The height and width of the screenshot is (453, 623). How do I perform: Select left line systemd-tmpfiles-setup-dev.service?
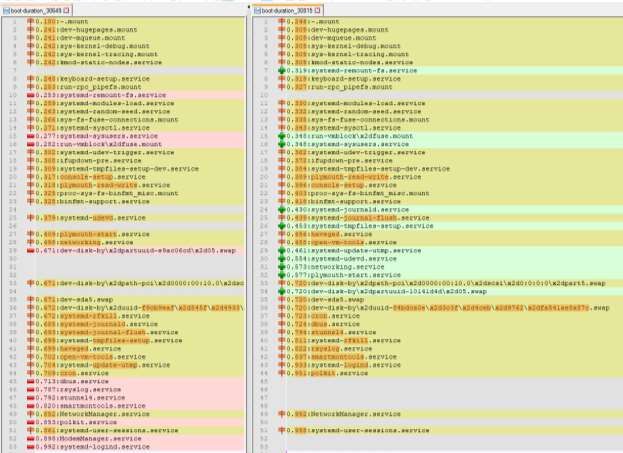tap(117, 169)
